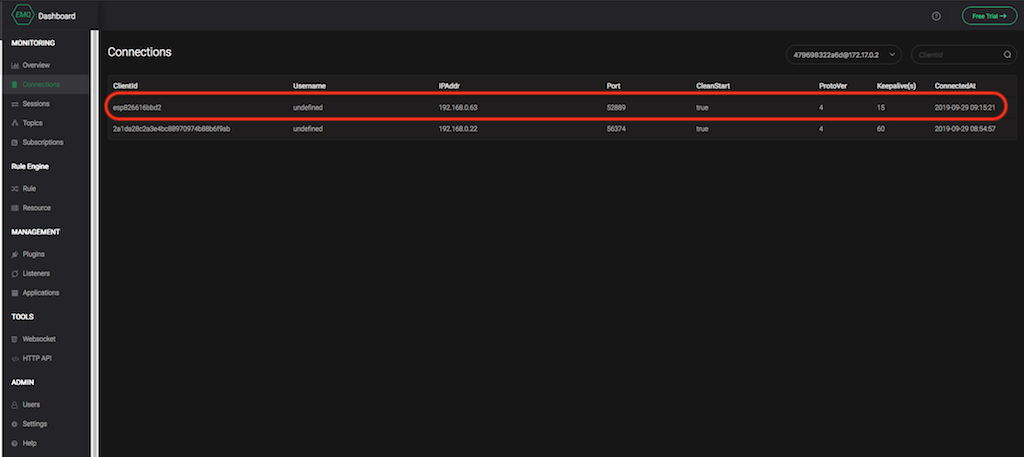This screenshot has width=1024, height=457.
Task: Open the Resource sidebar link
Action: (37, 208)
